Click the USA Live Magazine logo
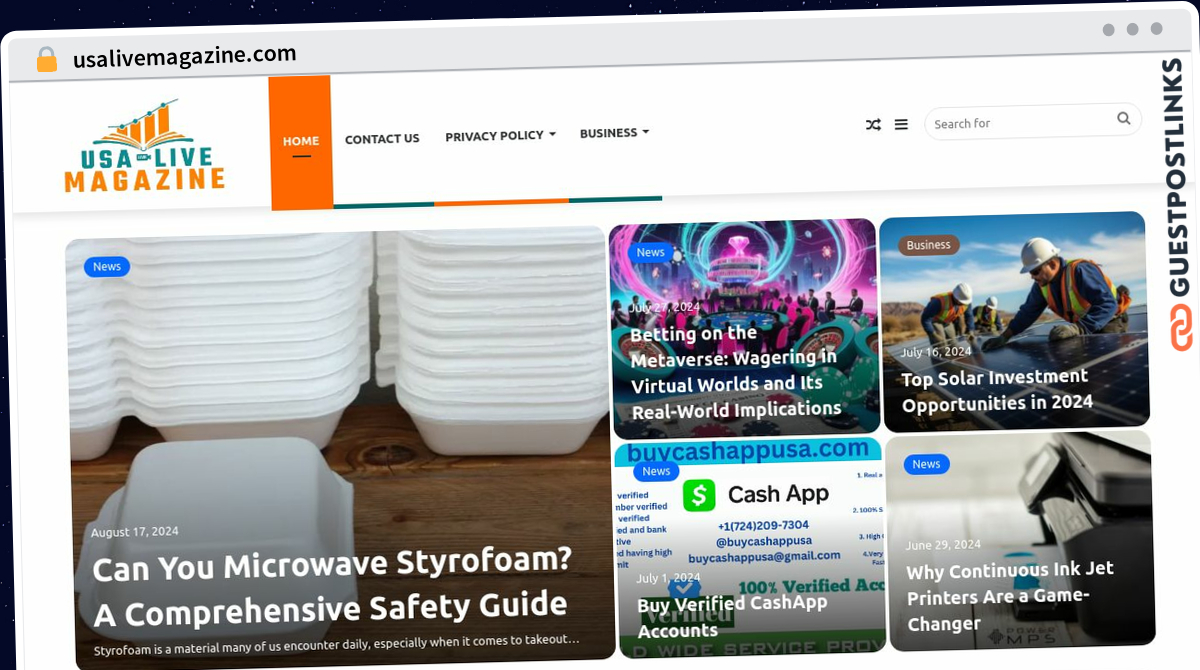1200x670 pixels. (144, 147)
